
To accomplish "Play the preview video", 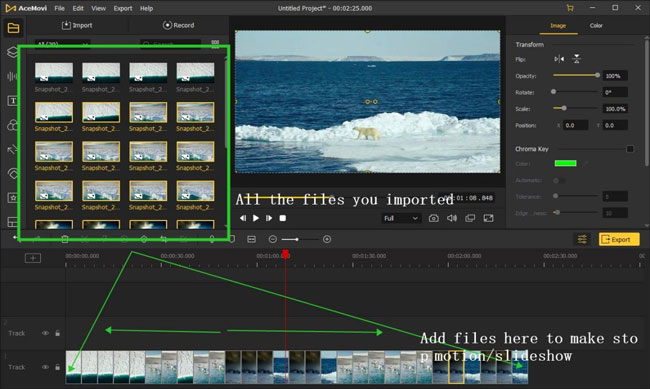I will tap(256, 218).
